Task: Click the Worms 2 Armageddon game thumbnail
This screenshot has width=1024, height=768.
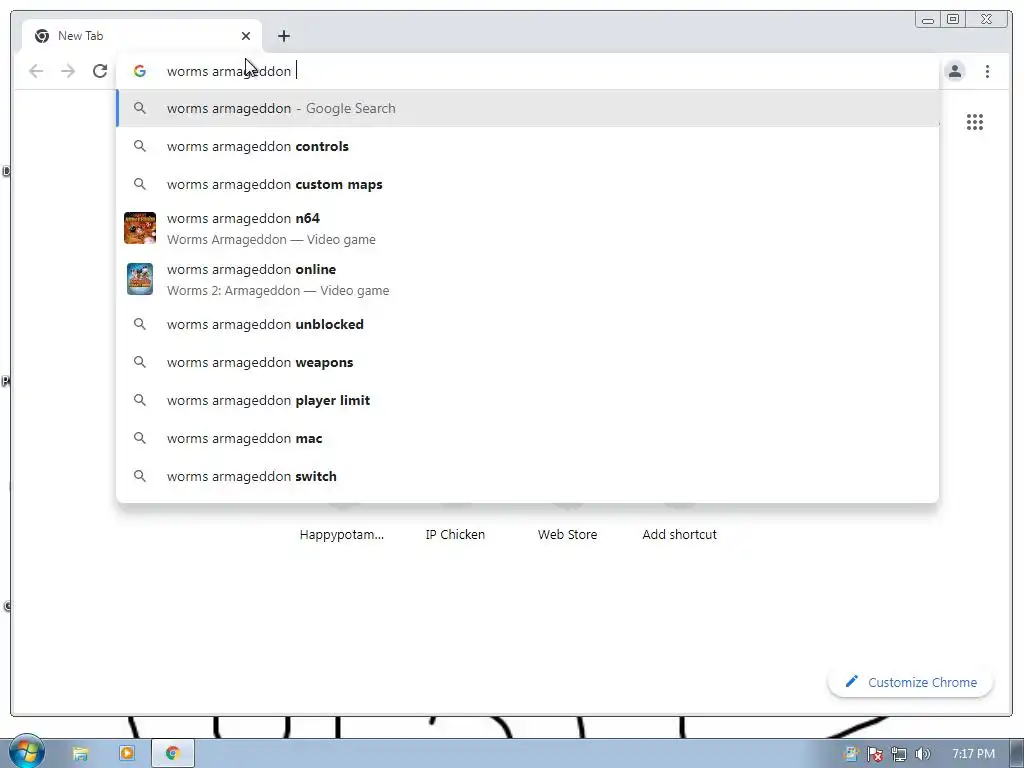Action: 140,279
